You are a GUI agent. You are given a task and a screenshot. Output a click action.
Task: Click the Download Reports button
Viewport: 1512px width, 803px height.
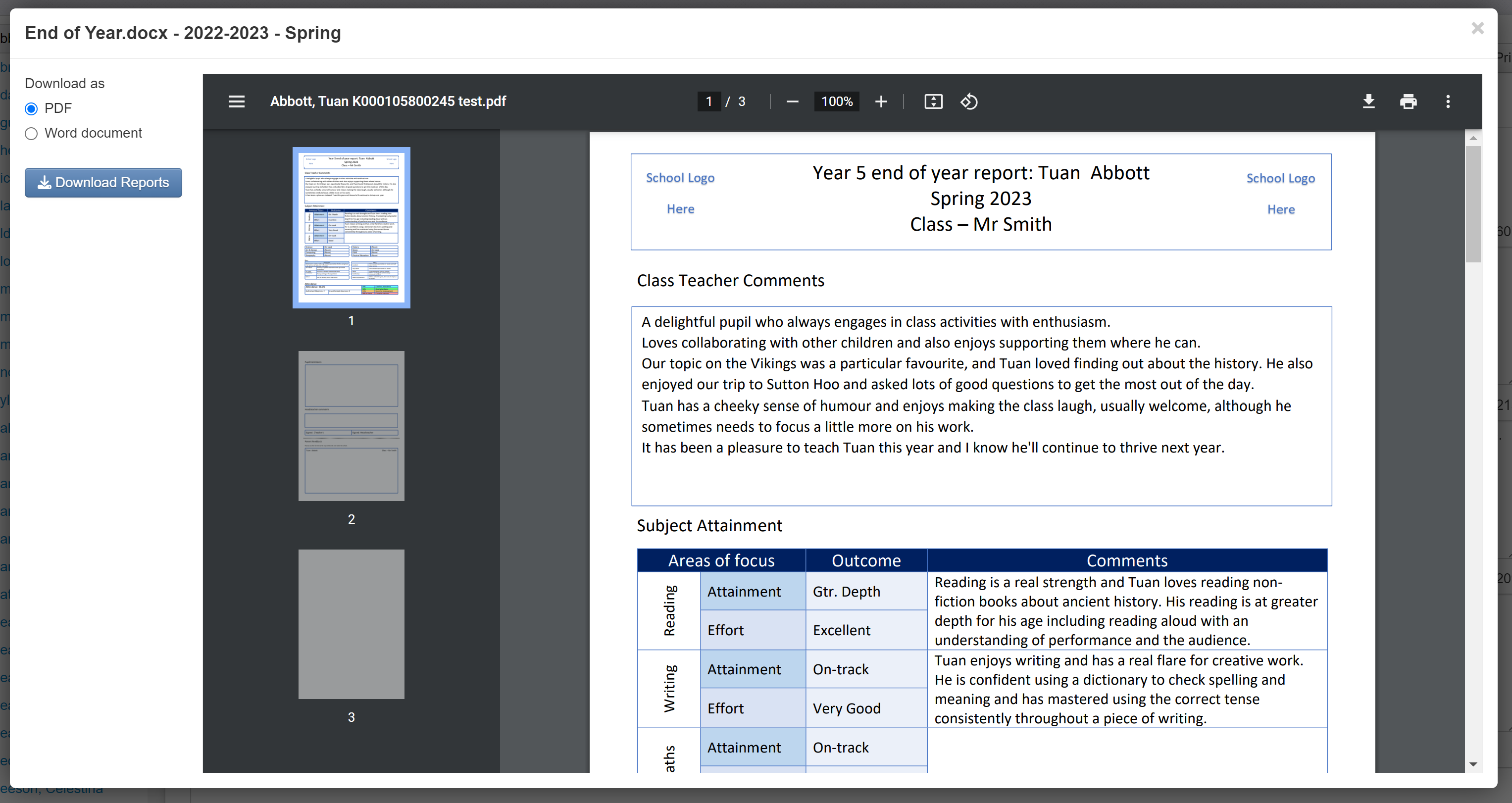(103, 183)
